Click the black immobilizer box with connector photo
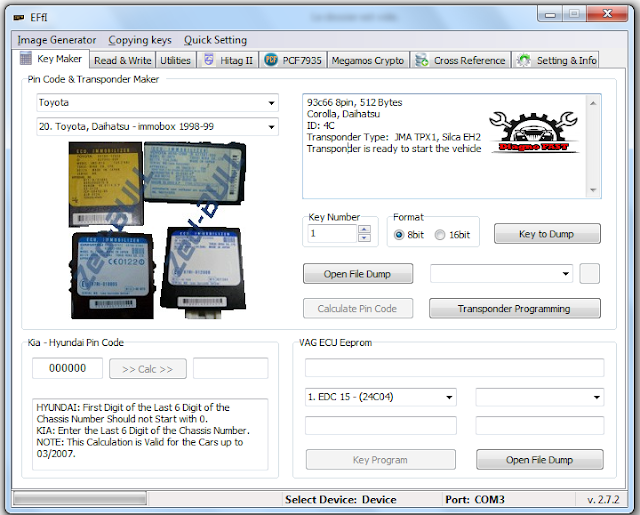The height and width of the screenshot is (515, 640). point(203,273)
